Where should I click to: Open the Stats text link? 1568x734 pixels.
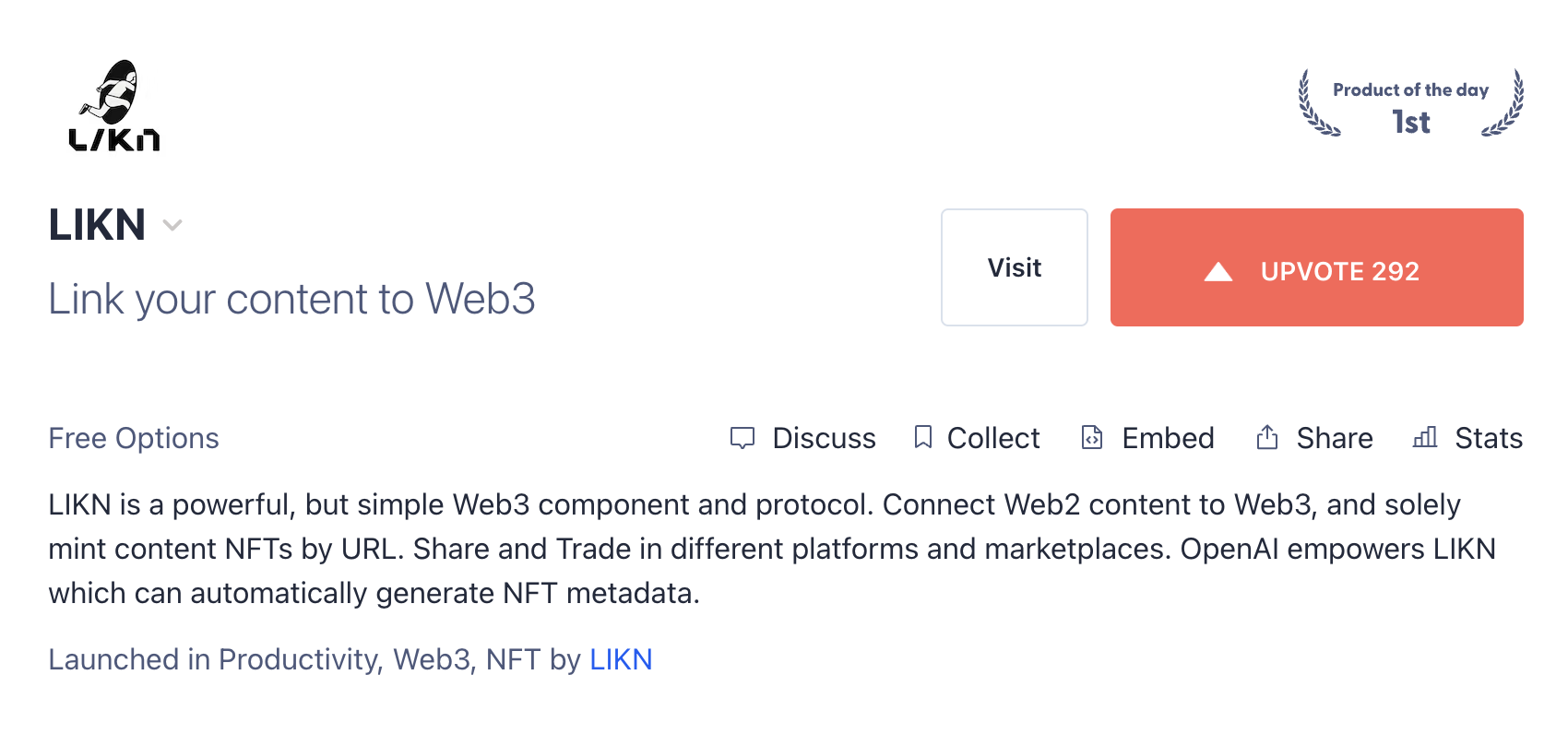(x=1489, y=438)
